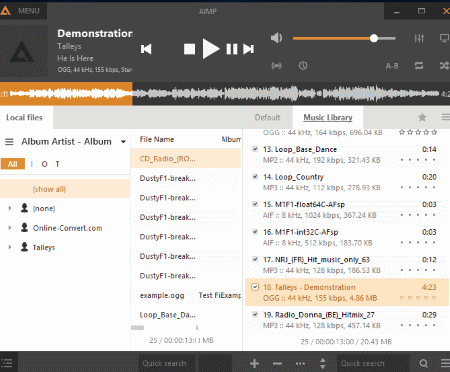
Task: Add files with the plus icon
Action: pyautogui.click(x=254, y=363)
